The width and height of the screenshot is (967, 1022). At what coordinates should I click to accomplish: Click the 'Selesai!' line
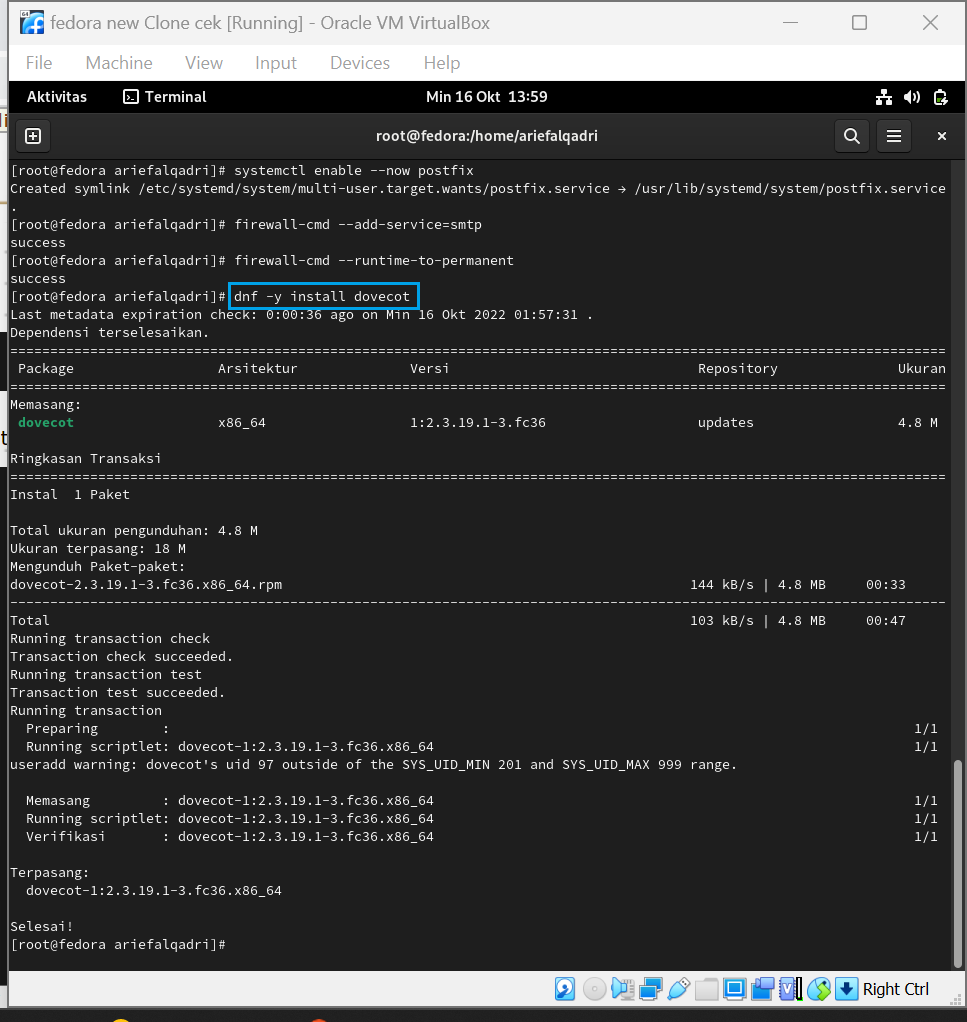(x=41, y=926)
